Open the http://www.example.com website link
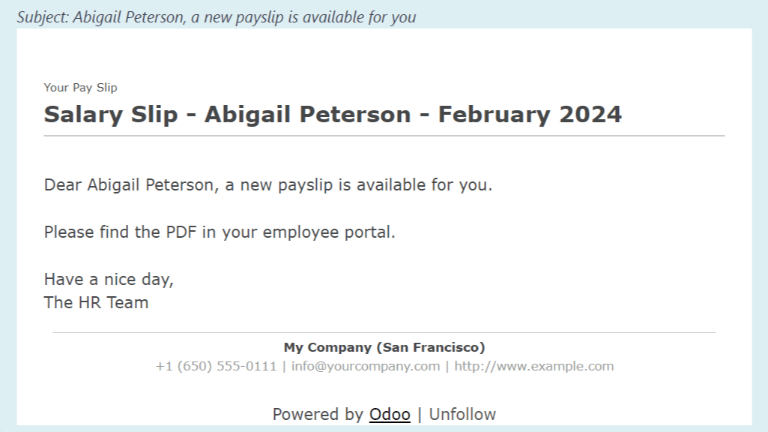 click(x=533, y=366)
